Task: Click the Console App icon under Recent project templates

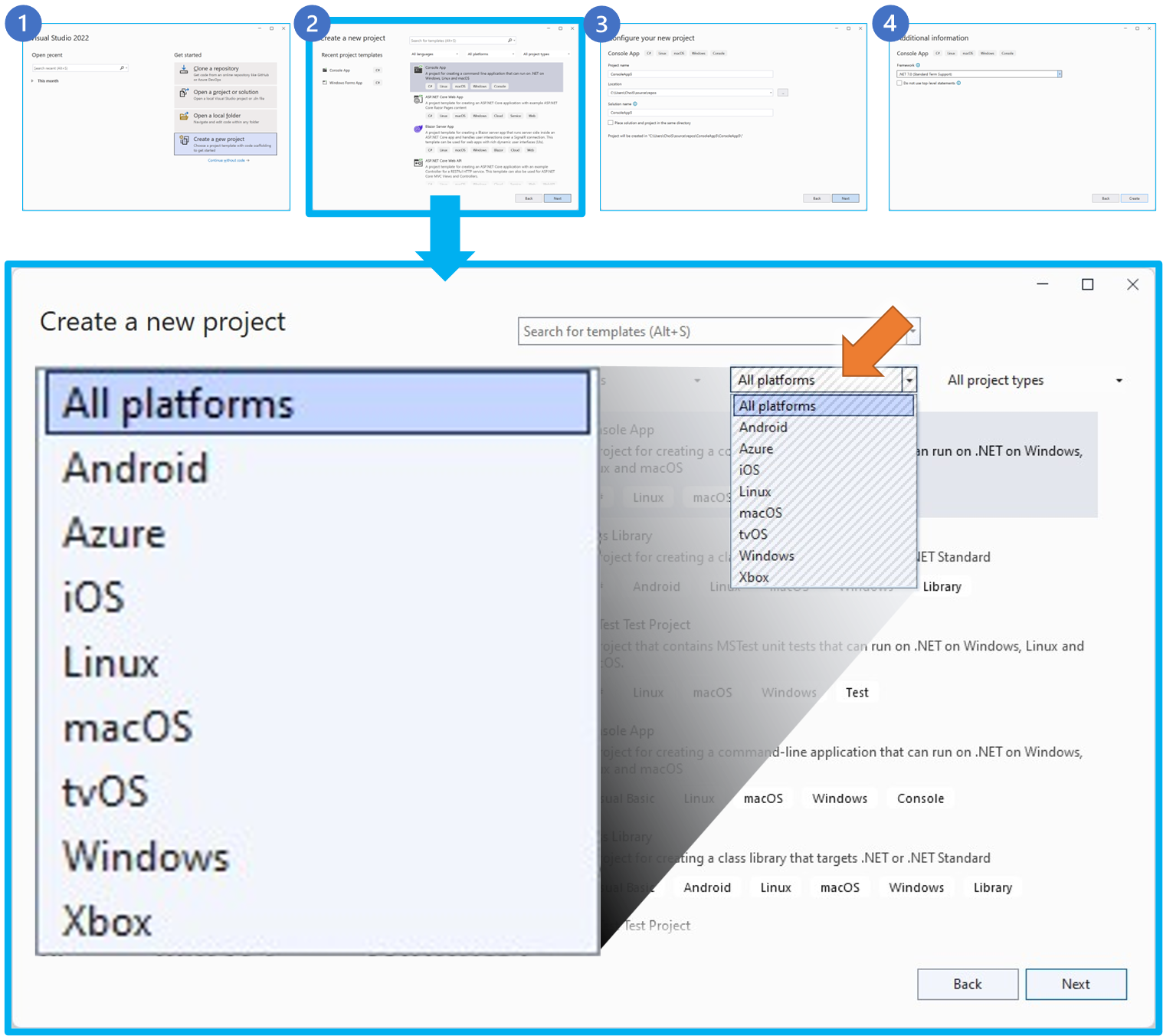Action: tap(325, 70)
